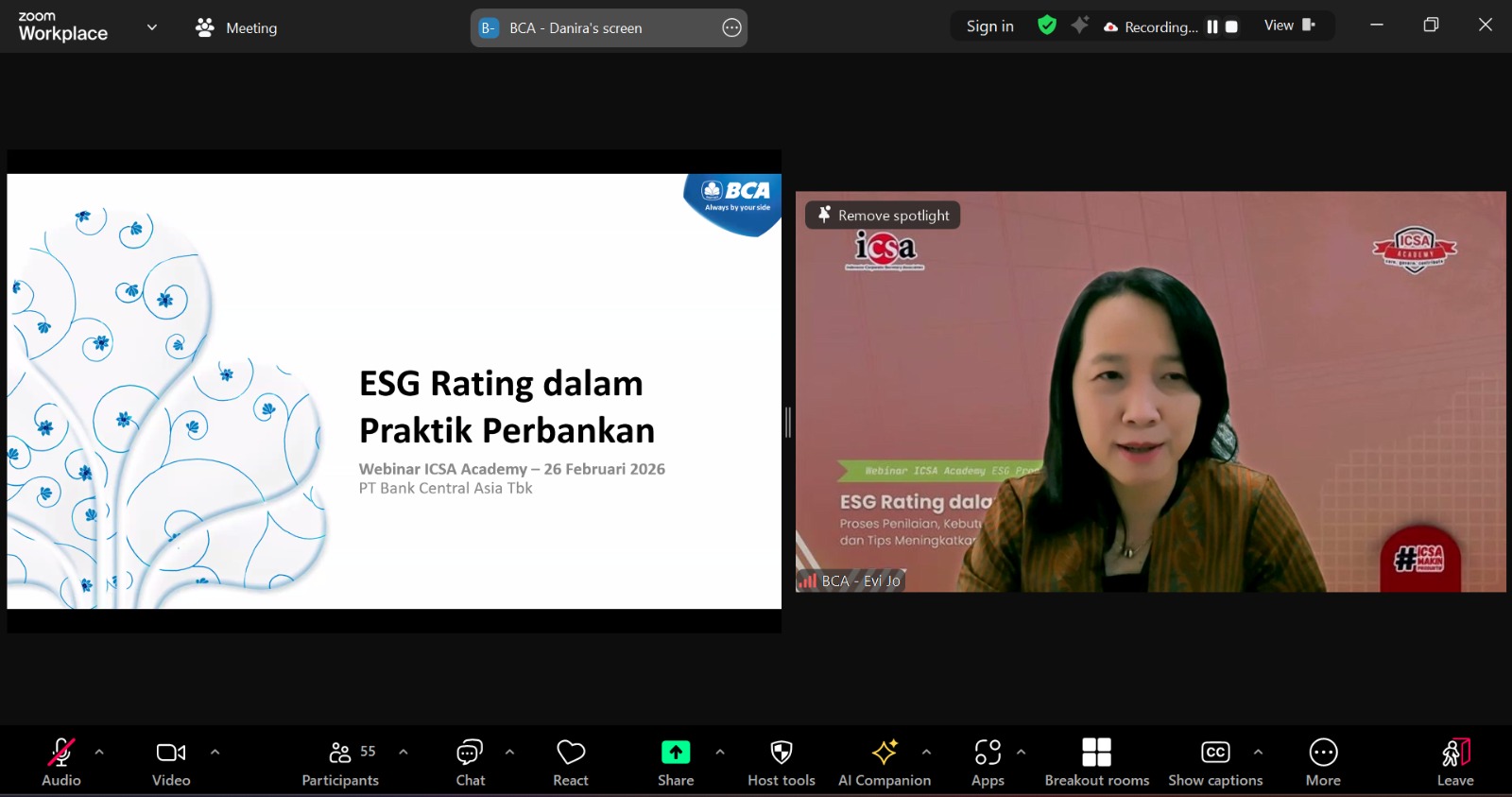Click the AI sparkle icon in top bar
Screen dimensions: 1512x797
click(1079, 26)
